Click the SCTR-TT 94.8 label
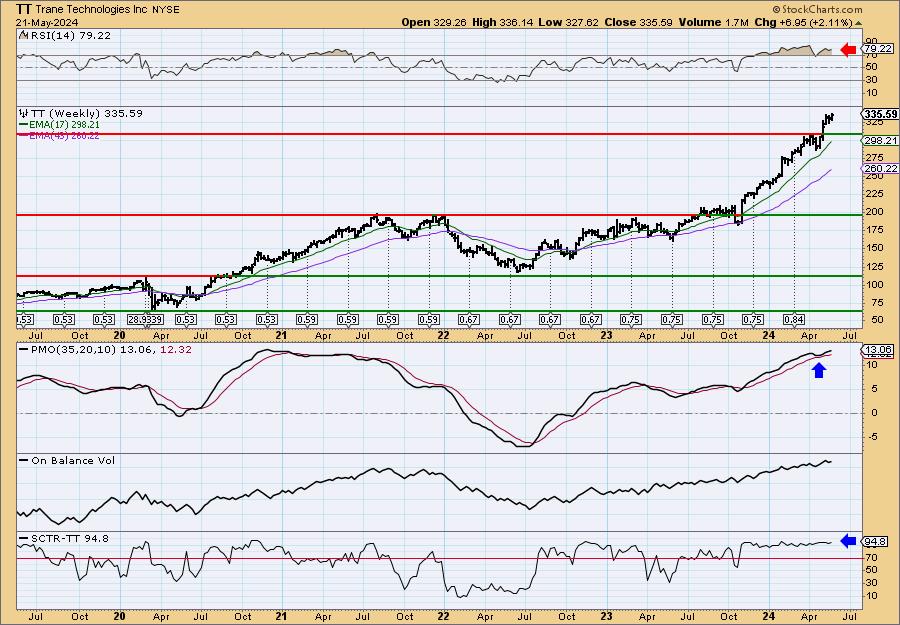The height and width of the screenshot is (625, 900). [64, 538]
